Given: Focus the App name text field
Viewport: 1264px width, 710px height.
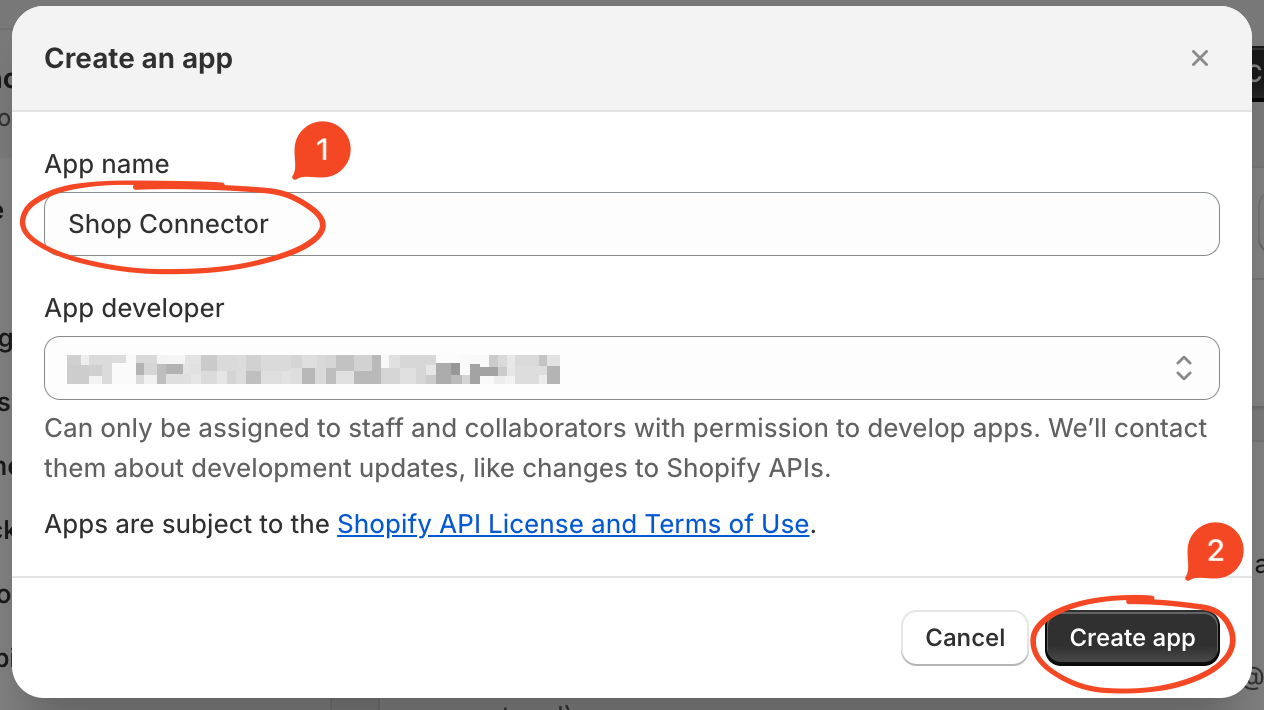Looking at the screenshot, I should tap(632, 224).
